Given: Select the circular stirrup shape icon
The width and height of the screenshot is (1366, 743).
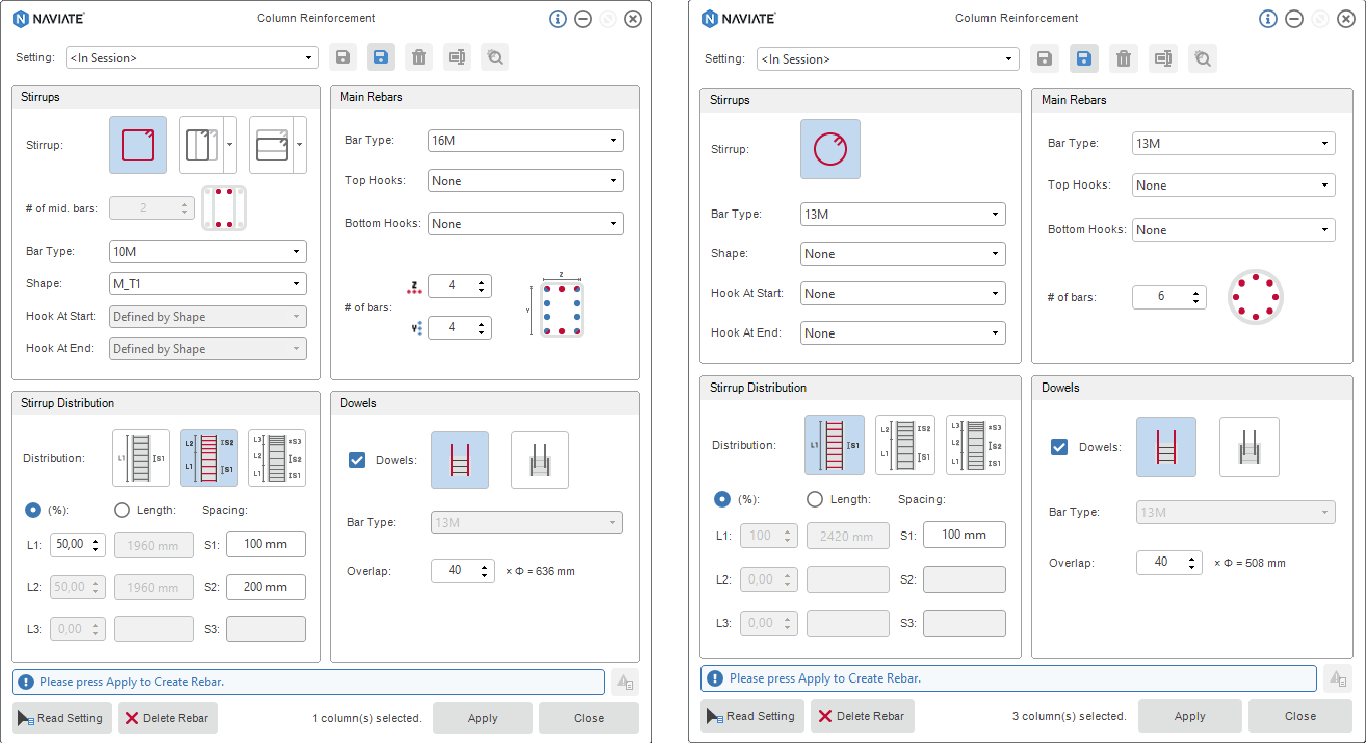Looking at the screenshot, I should (x=830, y=149).
